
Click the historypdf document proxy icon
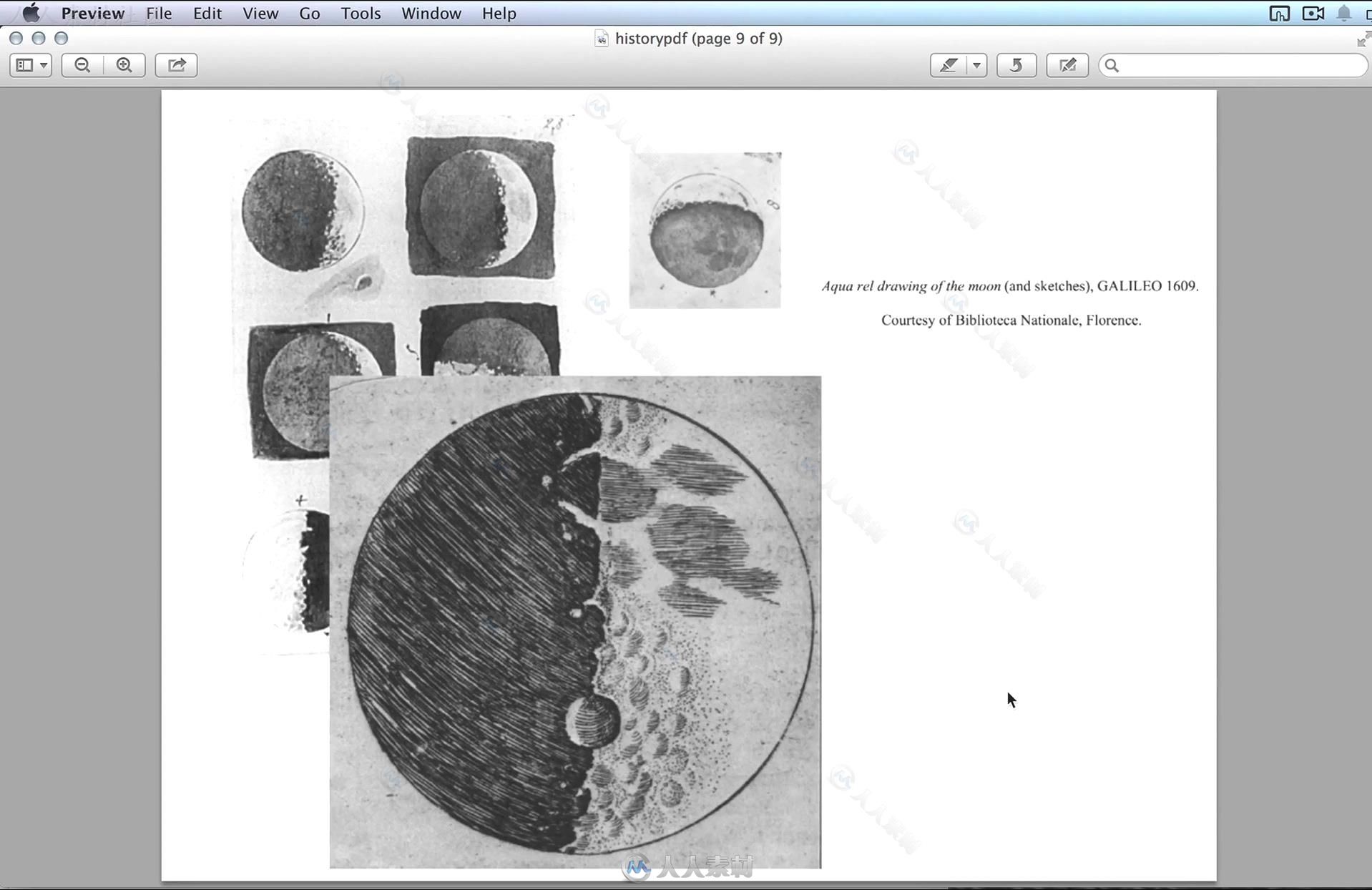pos(602,39)
